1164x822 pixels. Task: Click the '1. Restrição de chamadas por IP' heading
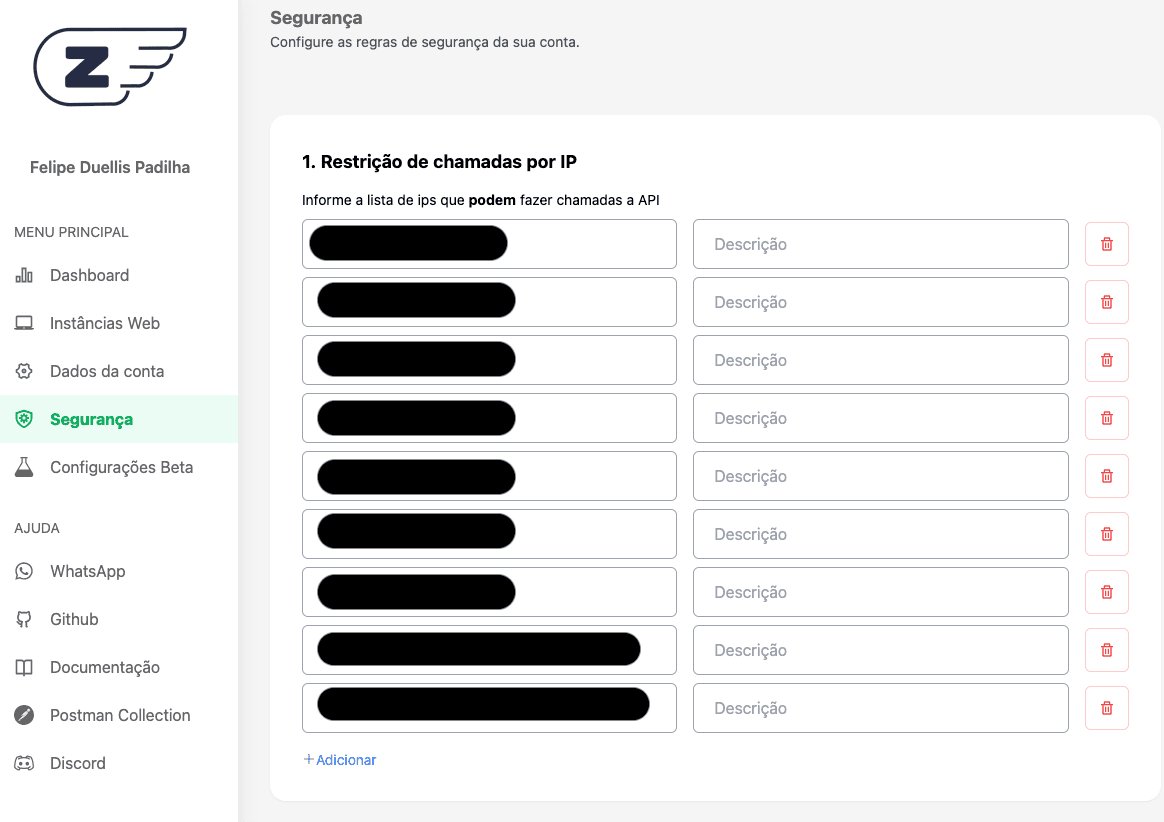pos(439,162)
